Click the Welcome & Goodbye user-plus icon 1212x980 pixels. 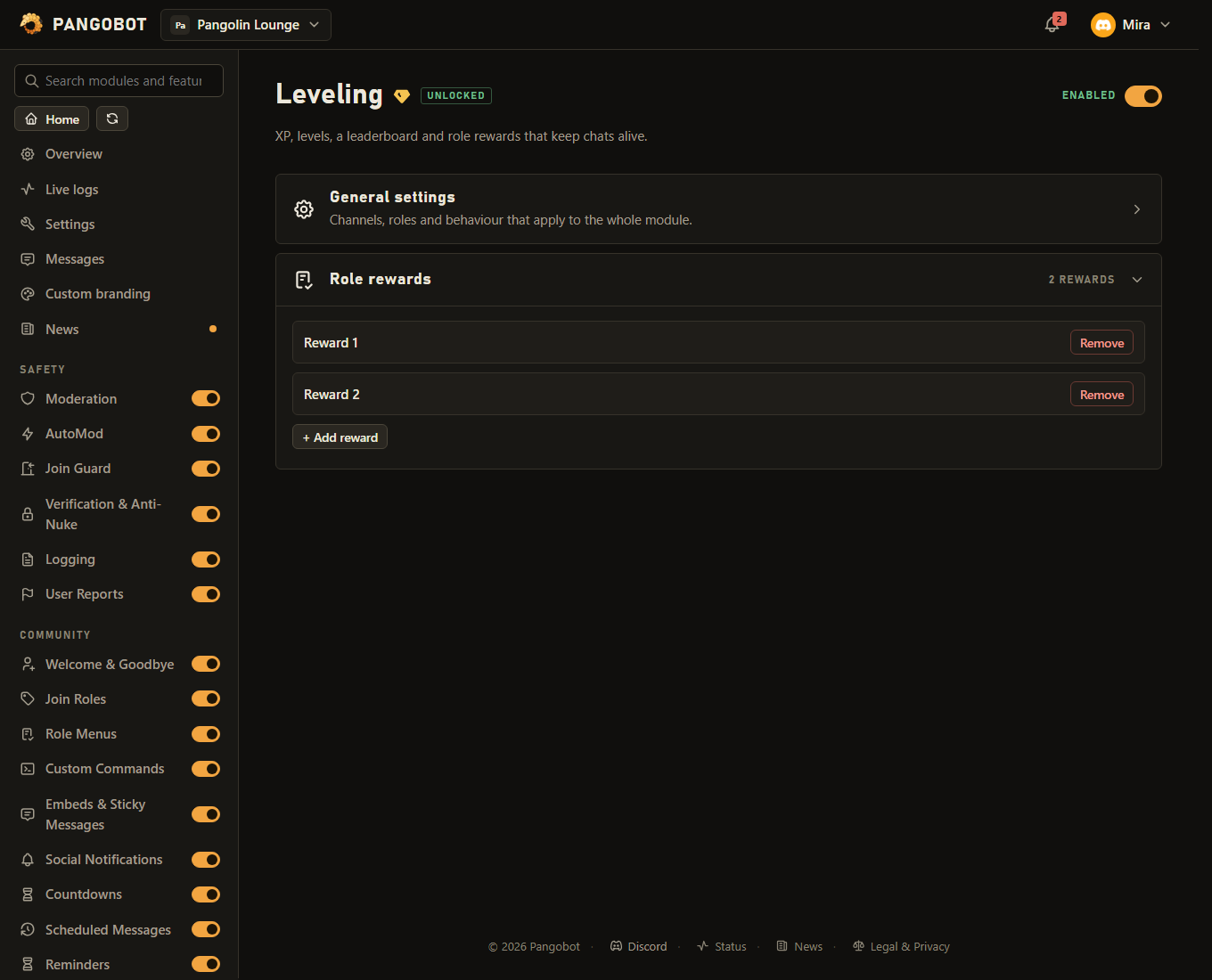28,664
